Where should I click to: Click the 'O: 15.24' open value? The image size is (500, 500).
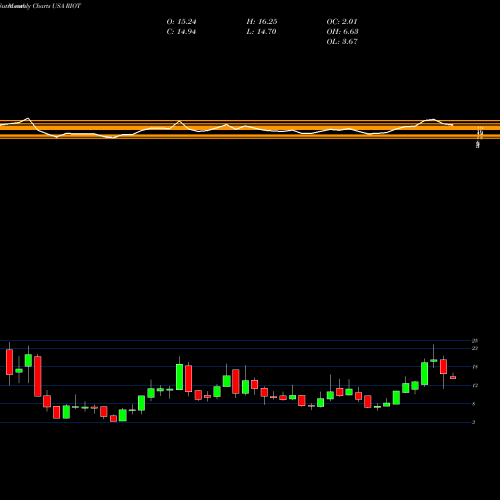(x=181, y=22)
